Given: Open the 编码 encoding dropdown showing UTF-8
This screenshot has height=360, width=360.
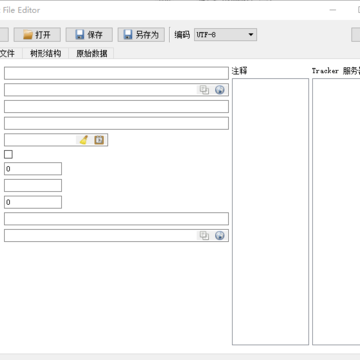Looking at the screenshot, I should [225, 35].
